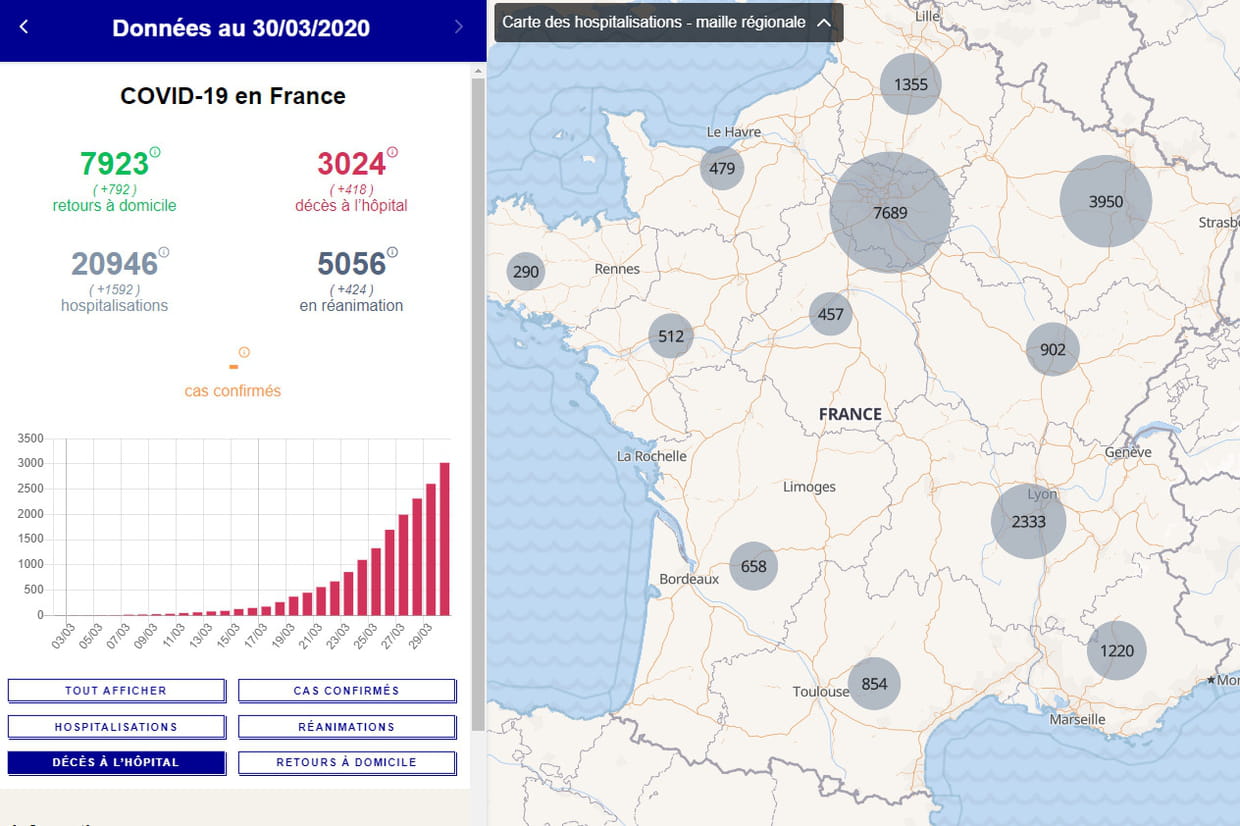Open info icon next to 20946 hospitalisations
The image size is (1240, 826).
pos(164,252)
